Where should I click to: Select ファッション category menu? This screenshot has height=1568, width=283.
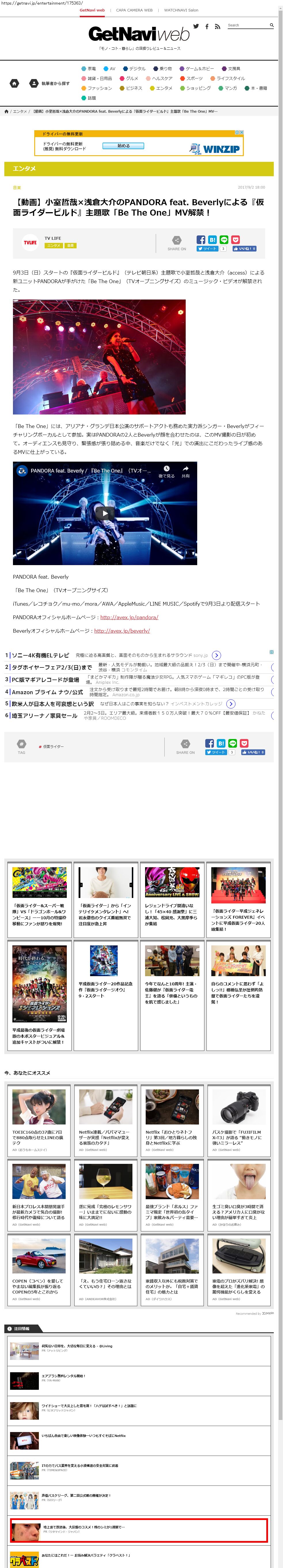click(96, 88)
